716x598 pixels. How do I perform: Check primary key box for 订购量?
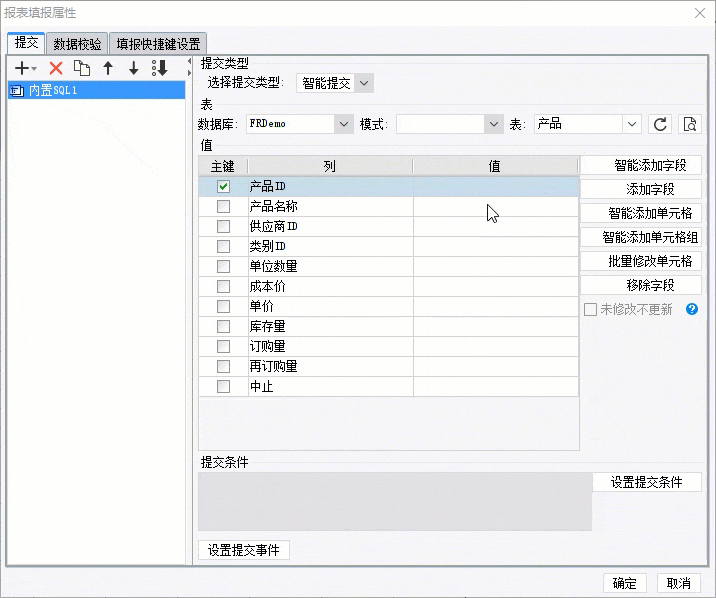[x=223, y=346]
